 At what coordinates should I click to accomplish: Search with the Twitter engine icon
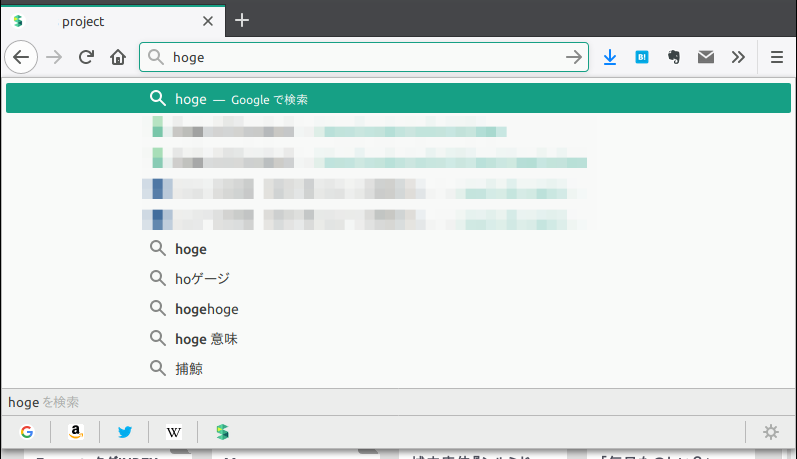(x=125, y=432)
